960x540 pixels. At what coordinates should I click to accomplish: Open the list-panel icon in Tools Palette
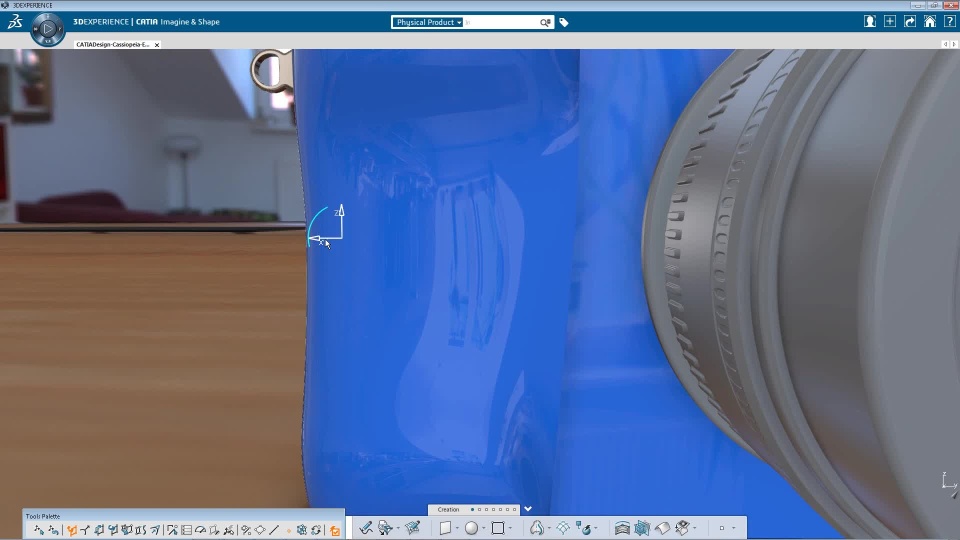point(187,530)
